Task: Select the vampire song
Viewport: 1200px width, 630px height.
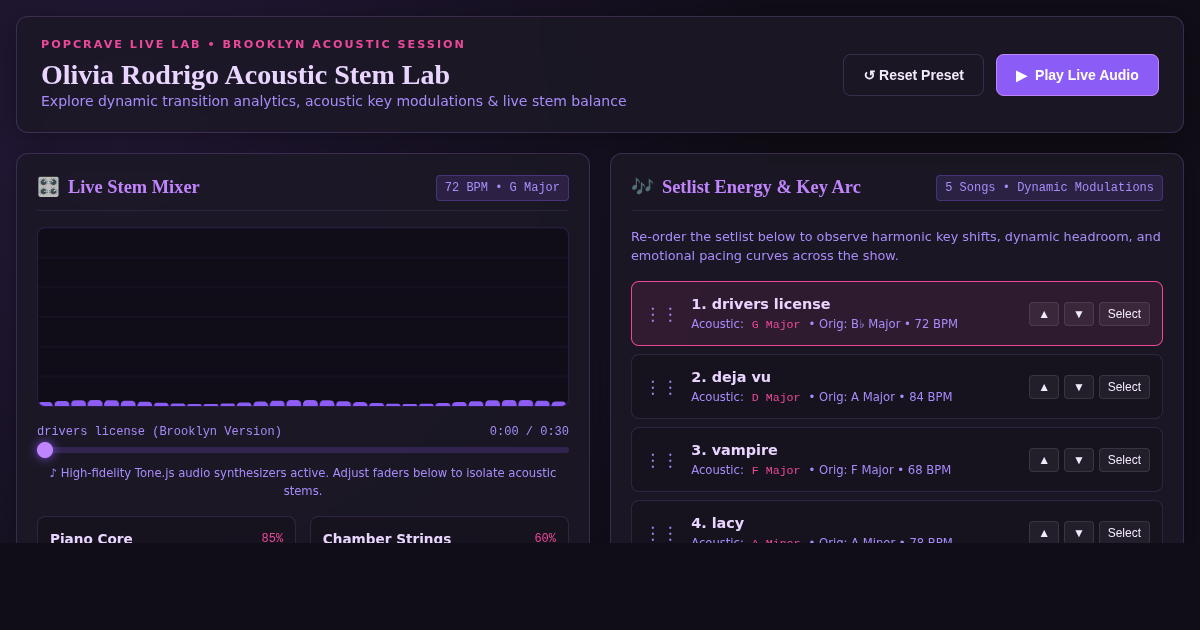Action: [x=1124, y=460]
